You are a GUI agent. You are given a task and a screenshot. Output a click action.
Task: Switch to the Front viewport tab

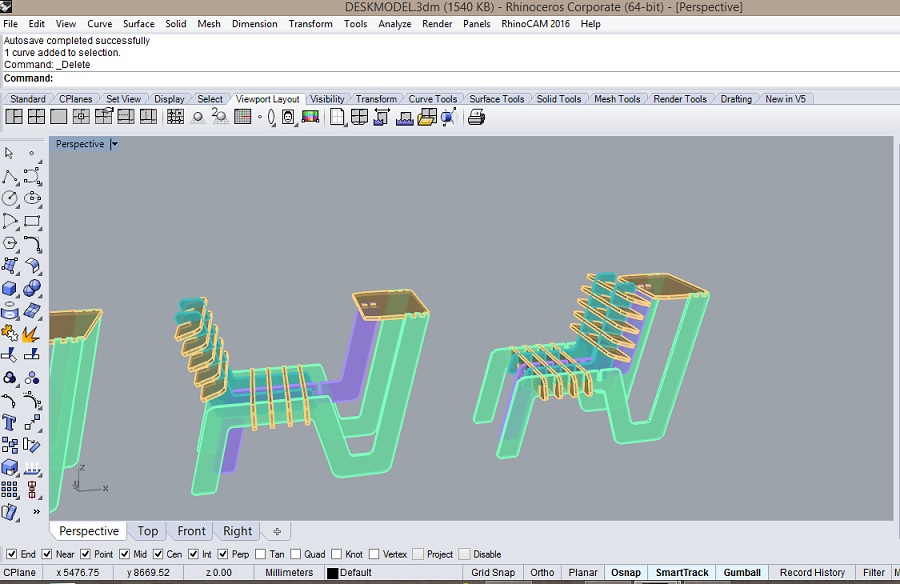[191, 531]
